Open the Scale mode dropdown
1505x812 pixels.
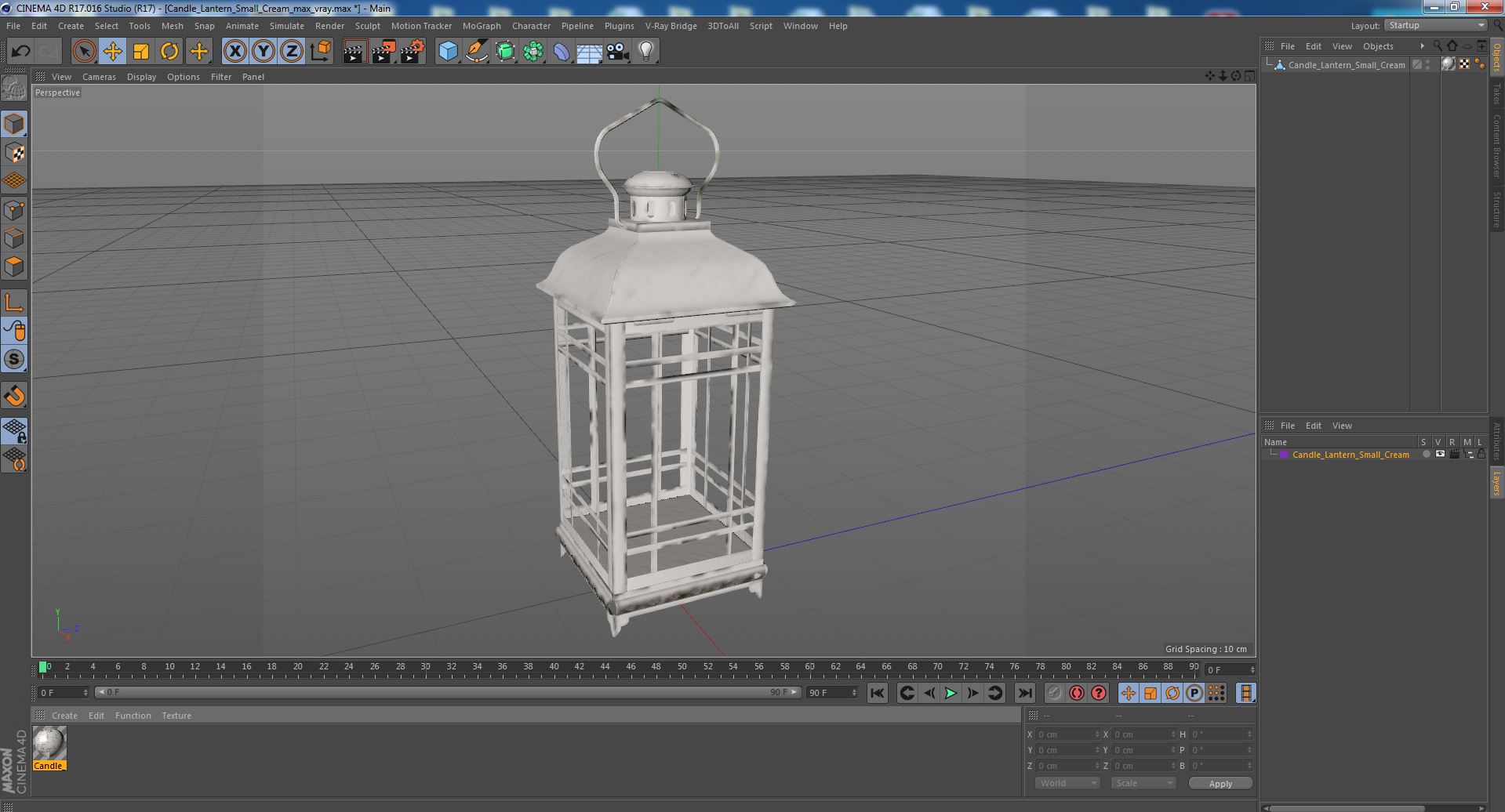pos(1143,783)
